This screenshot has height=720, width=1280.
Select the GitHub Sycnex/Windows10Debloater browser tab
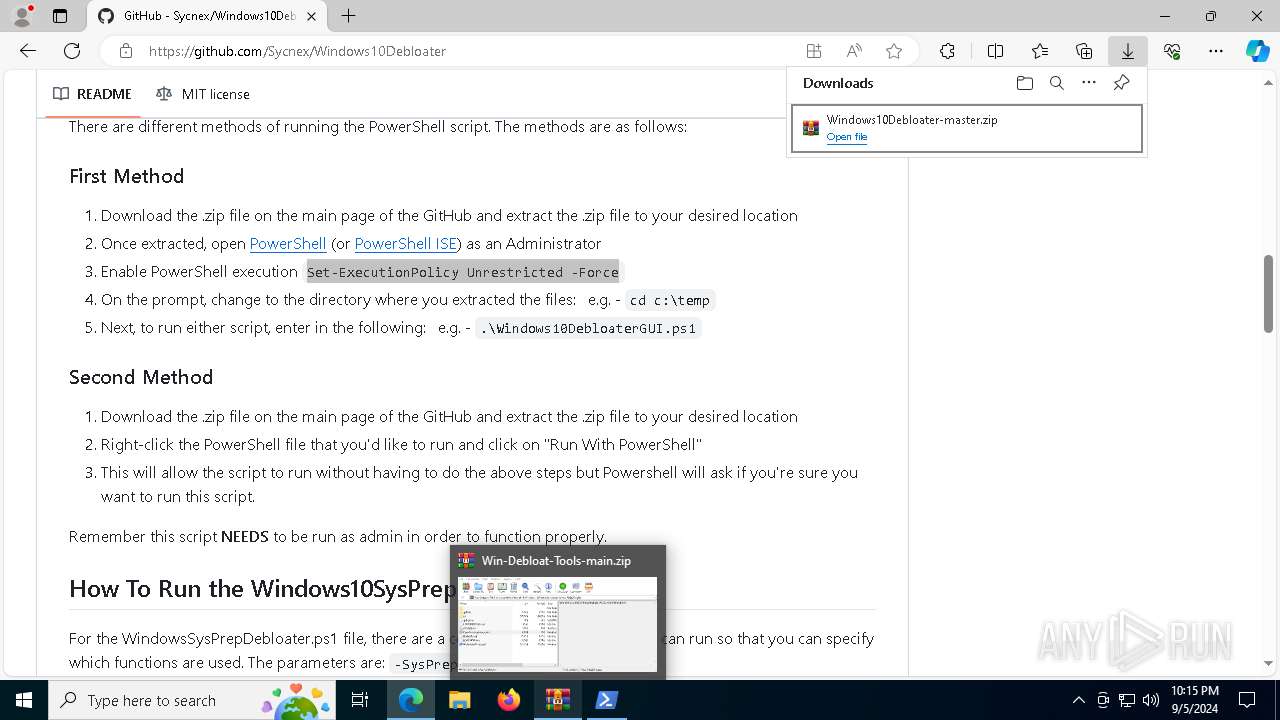point(208,16)
